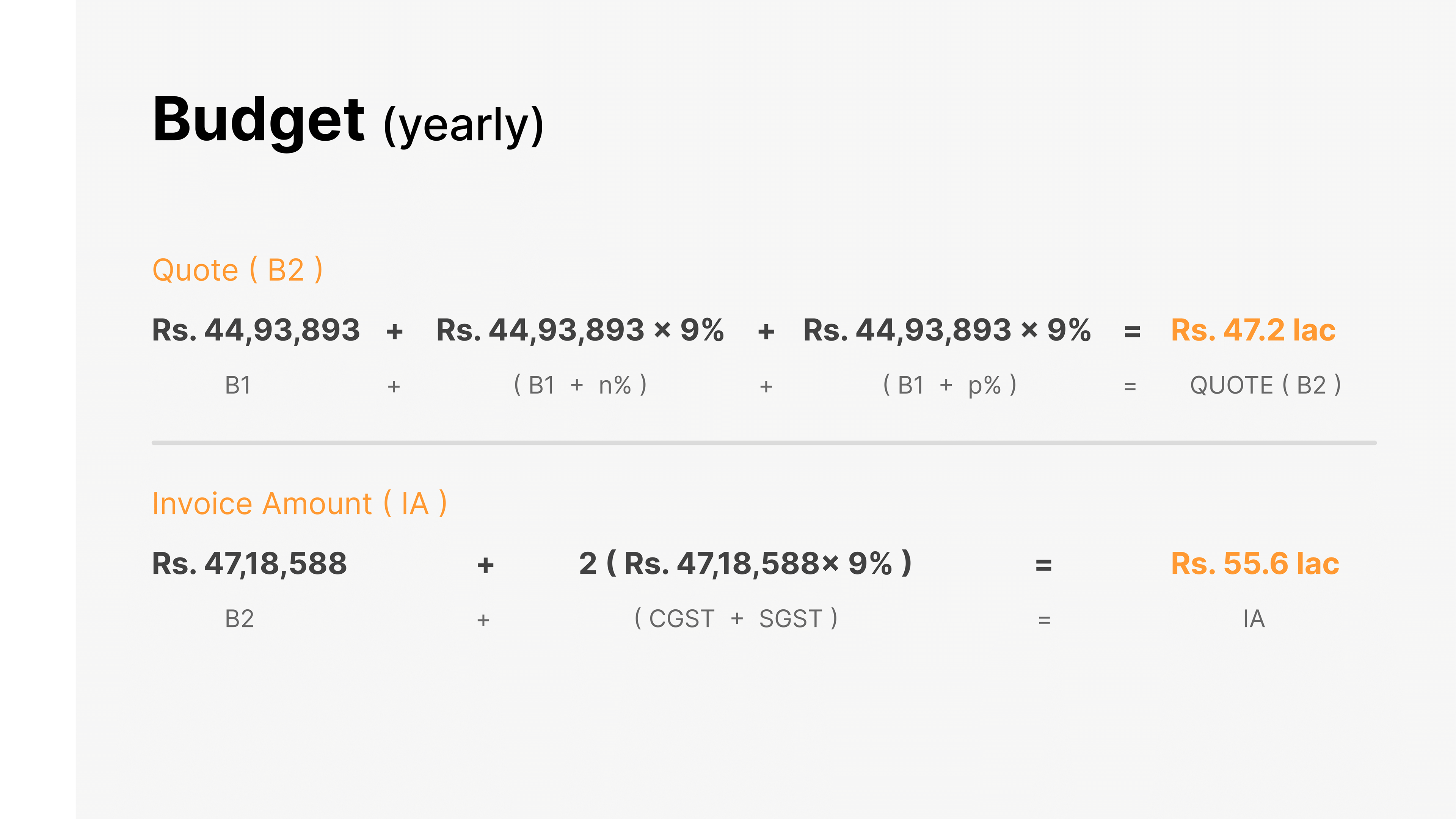Click the standalone "Rs. 47,18,588" amount
This screenshot has width=1456, height=819.
249,563
